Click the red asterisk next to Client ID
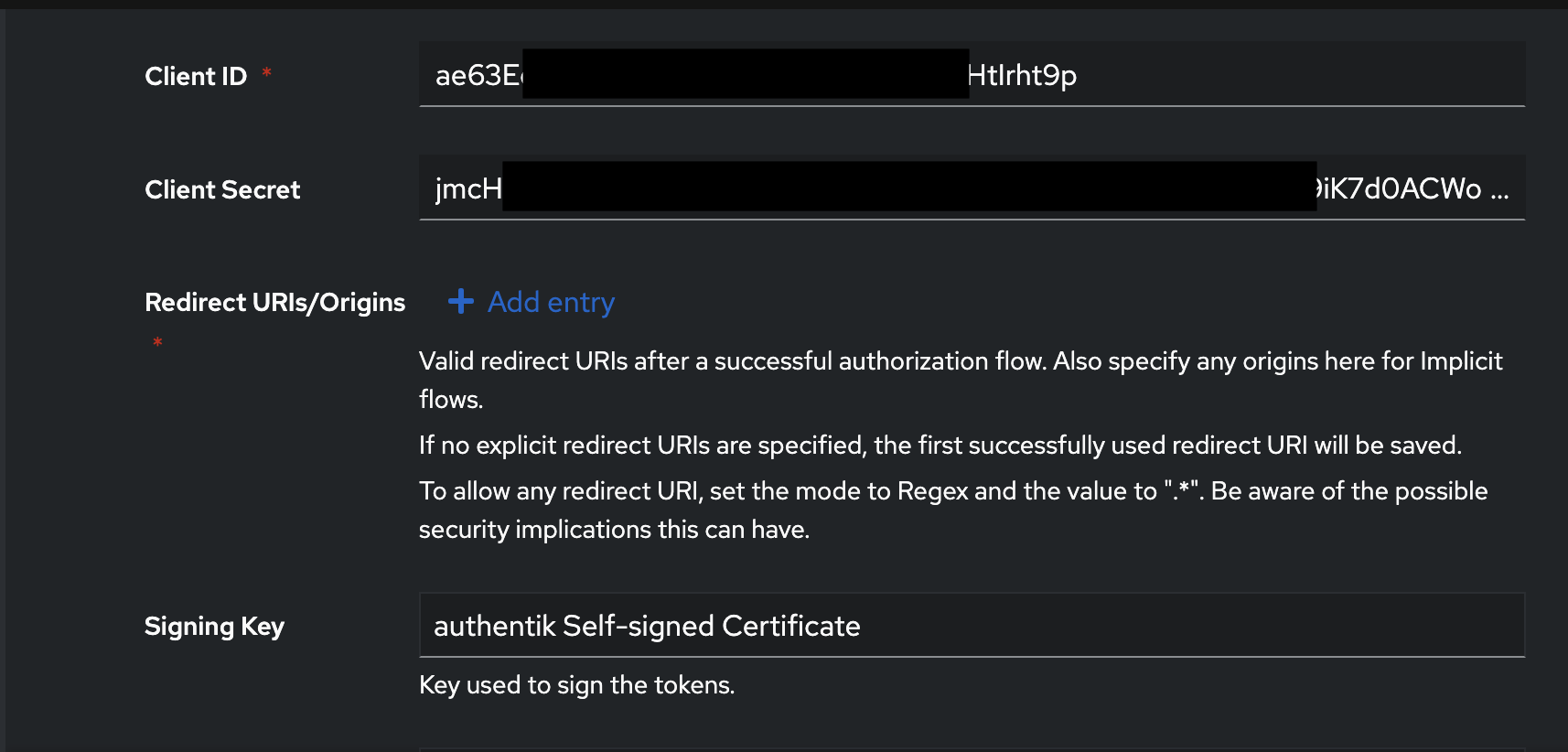This screenshot has height=752, width=1568. [x=266, y=73]
